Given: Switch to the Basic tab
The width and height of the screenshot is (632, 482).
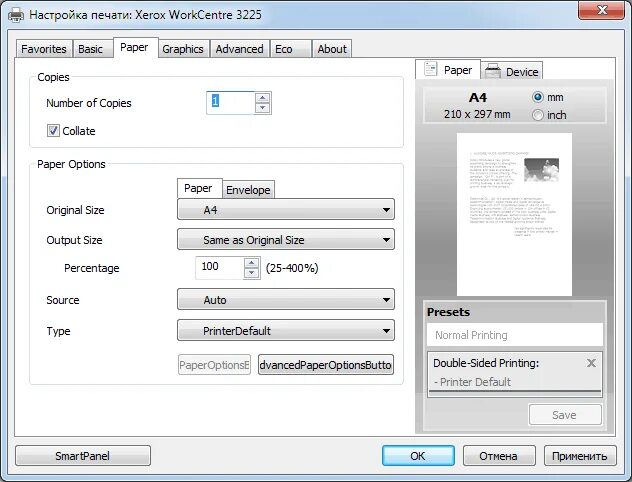Looking at the screenshot, I should [91, 49].
